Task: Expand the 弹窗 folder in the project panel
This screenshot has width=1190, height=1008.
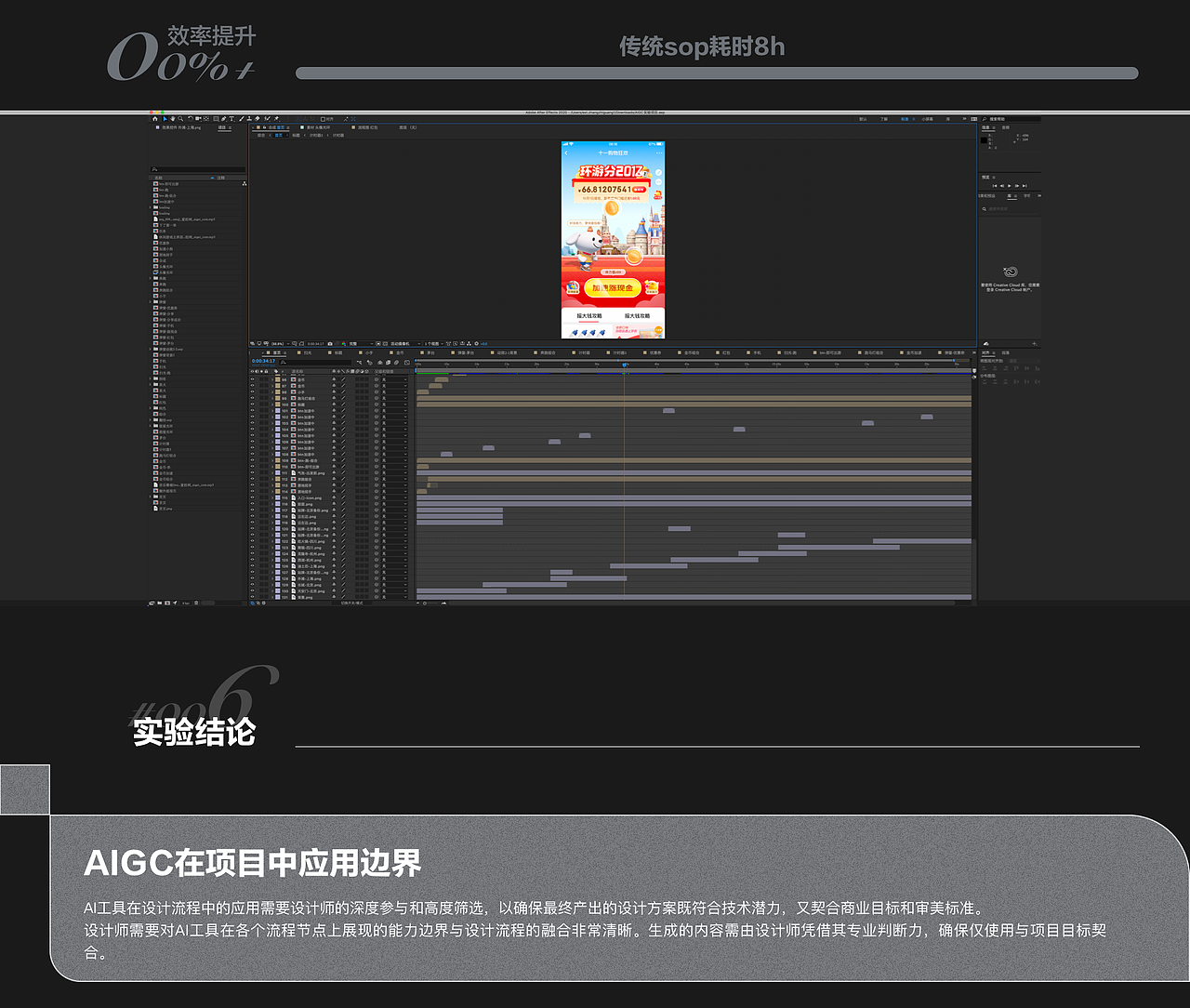Action: pyautogui.click(x=150, y=302)
